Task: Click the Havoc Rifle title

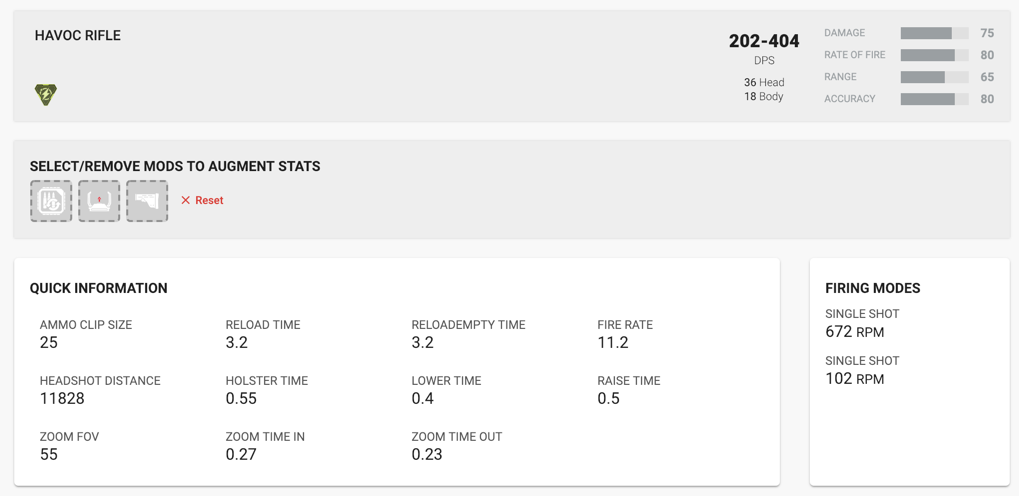Action: coord(78,36)
